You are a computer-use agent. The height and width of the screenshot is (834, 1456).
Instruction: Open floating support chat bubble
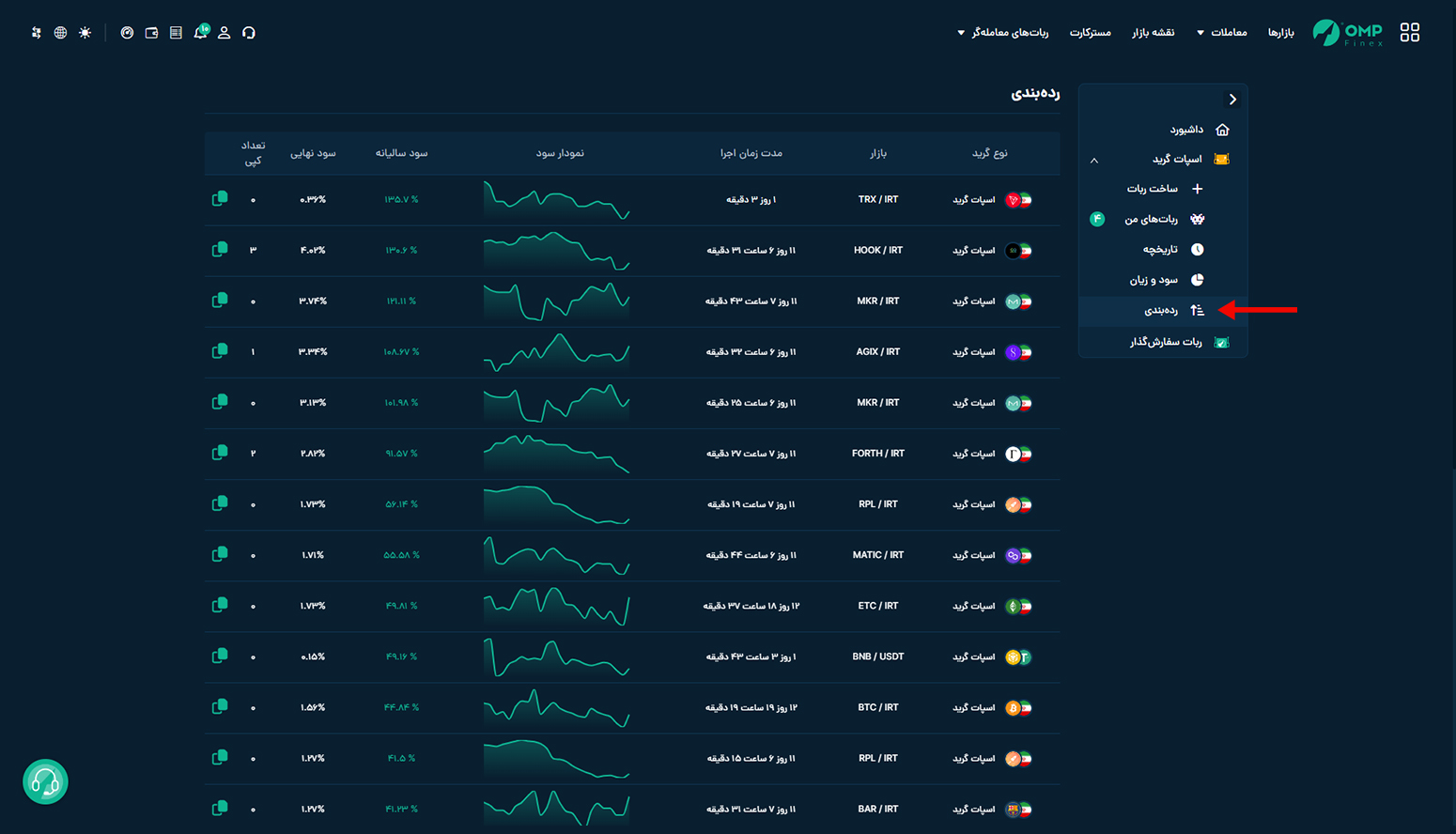[45, 781]
